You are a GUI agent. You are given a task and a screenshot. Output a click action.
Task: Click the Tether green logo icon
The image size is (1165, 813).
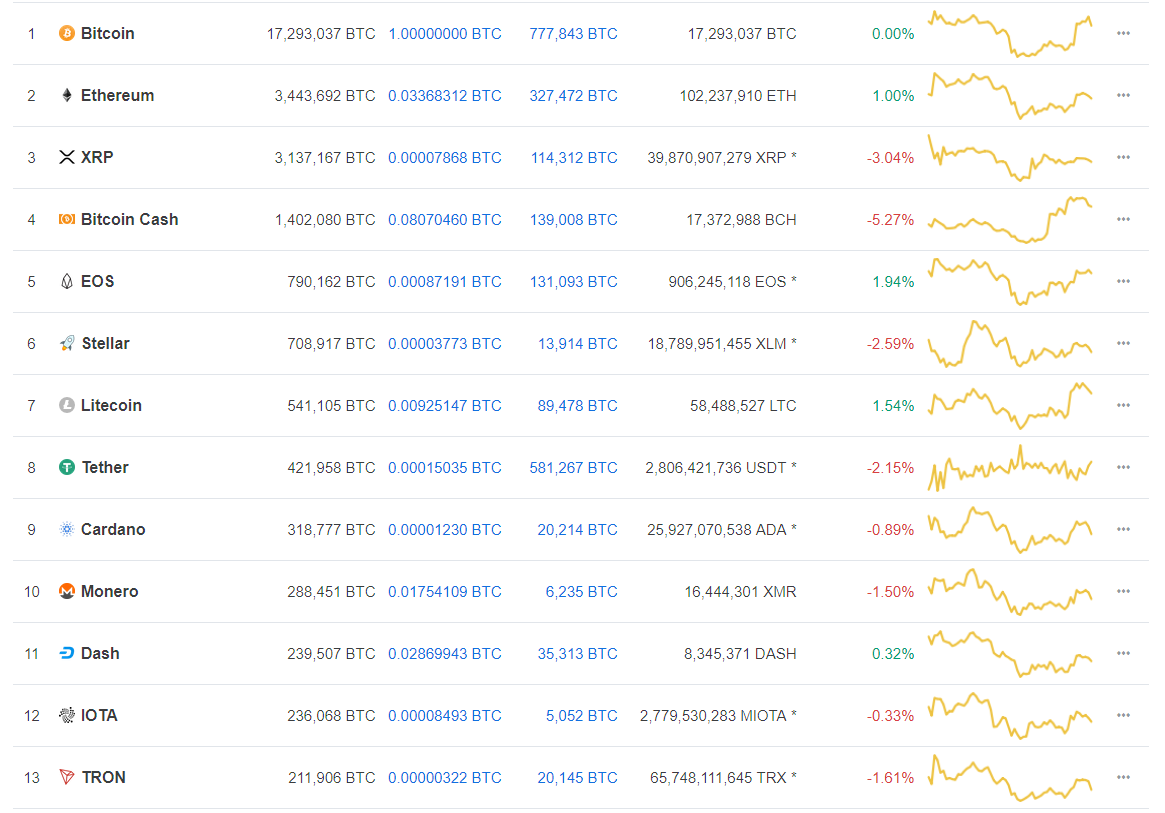(67, 468)
